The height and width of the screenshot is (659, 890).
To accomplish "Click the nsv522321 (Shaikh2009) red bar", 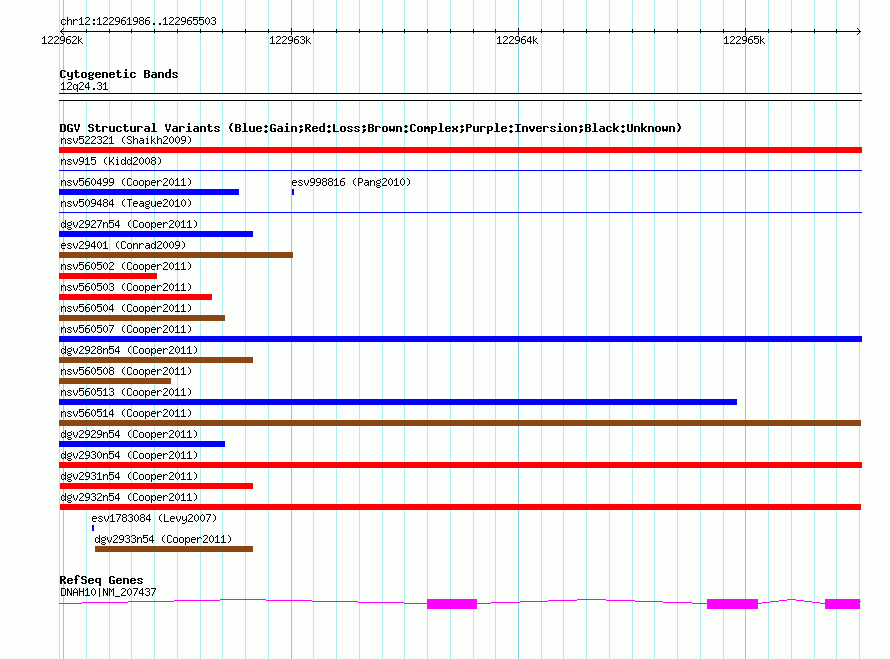I will tap(460, 150).
